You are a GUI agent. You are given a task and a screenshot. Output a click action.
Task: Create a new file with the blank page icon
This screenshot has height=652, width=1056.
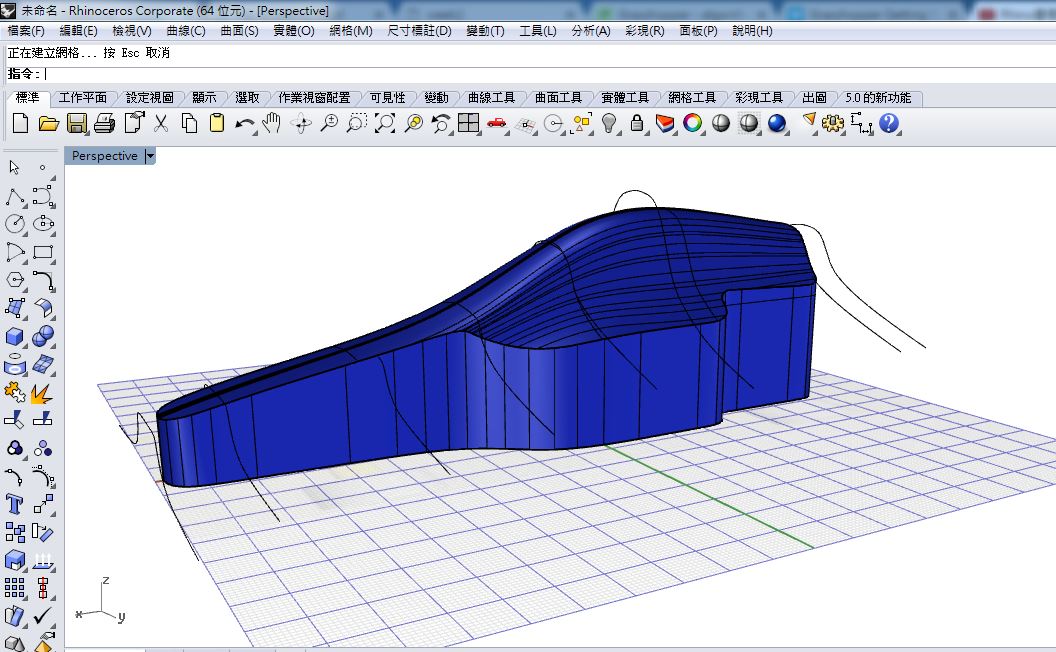tap(20, 123)
